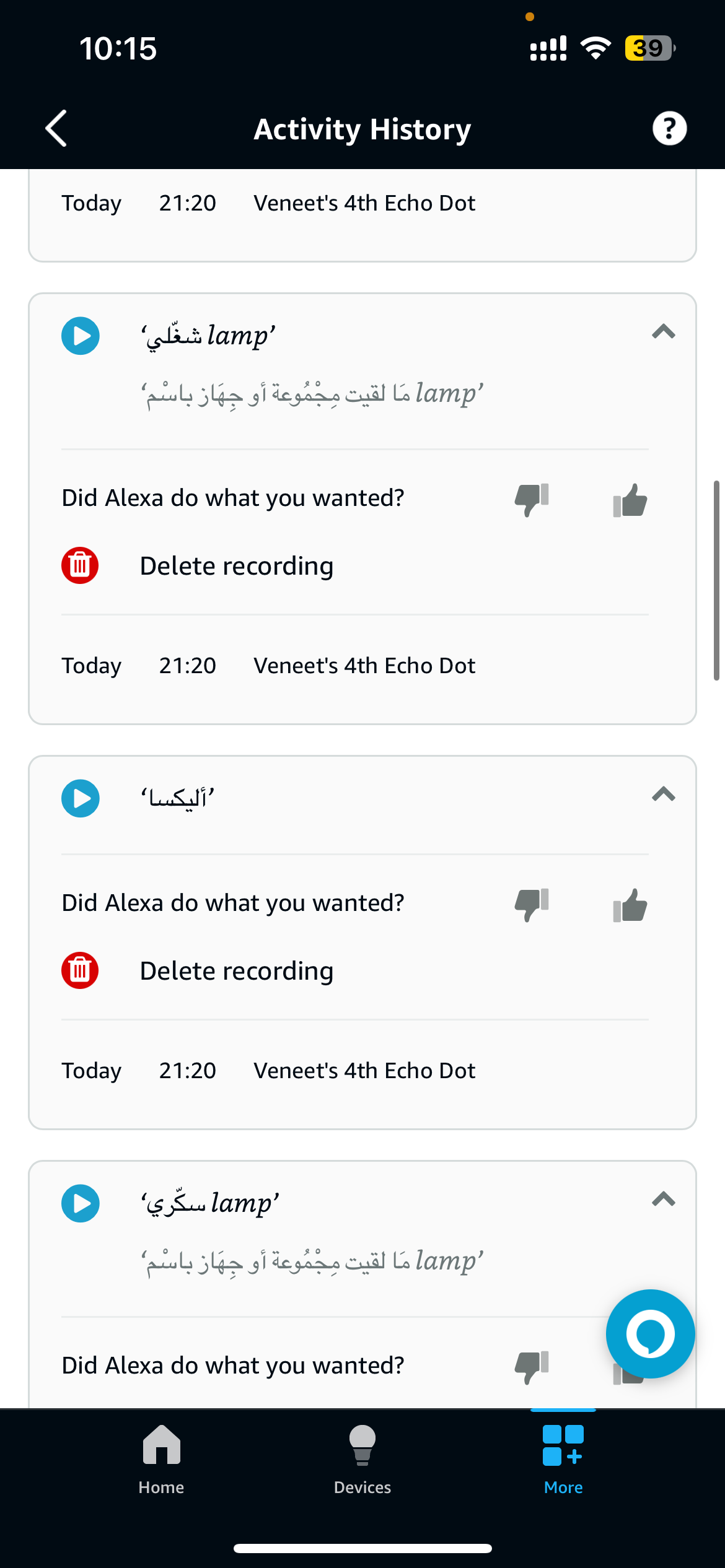
Task: Go back using the header arrow
Action: point(56,129)
